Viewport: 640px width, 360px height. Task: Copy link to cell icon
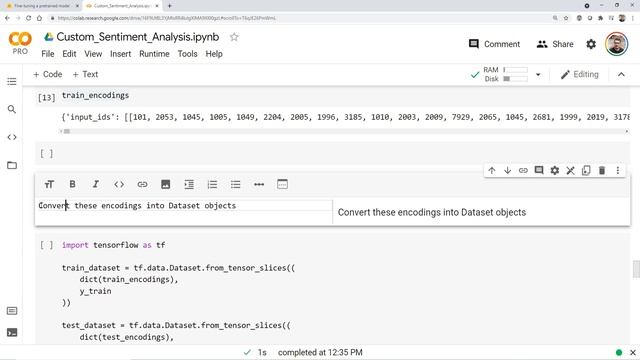point(523,171)
